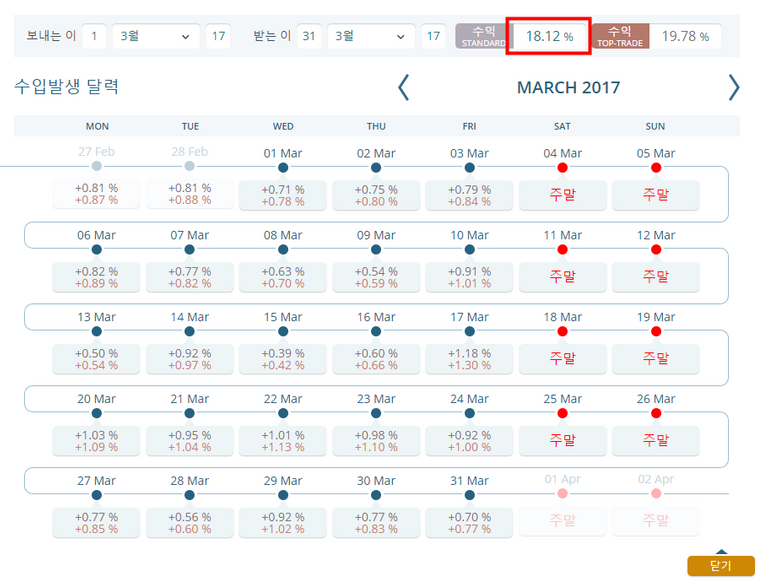Screen dimensions: 768x582
Task: Select the STANDARD profit label
Action: [481, 37]
